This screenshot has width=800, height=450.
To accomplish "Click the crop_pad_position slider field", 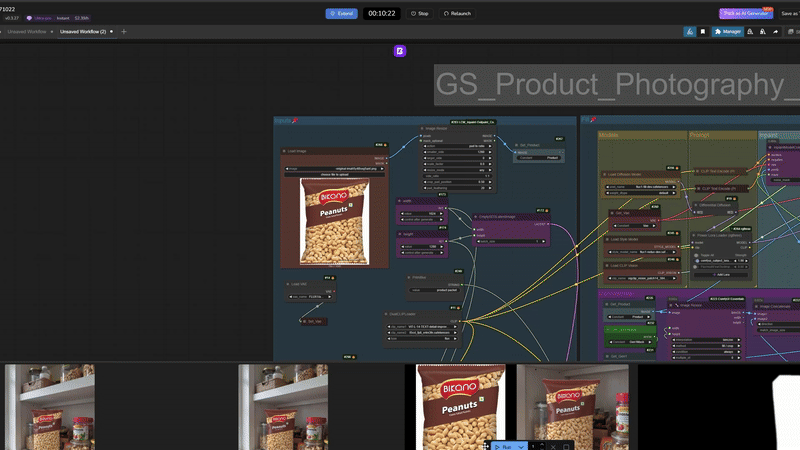I will pos(457,182).
